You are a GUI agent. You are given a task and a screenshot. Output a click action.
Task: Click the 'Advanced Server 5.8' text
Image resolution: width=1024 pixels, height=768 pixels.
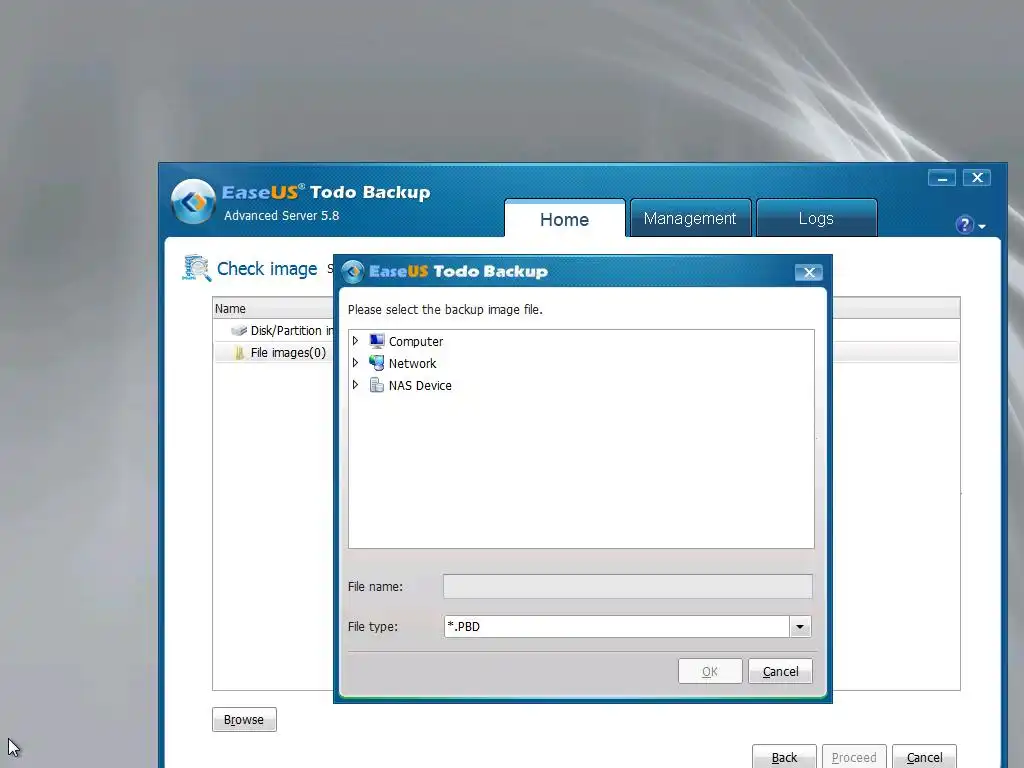[x=281, y=216]
